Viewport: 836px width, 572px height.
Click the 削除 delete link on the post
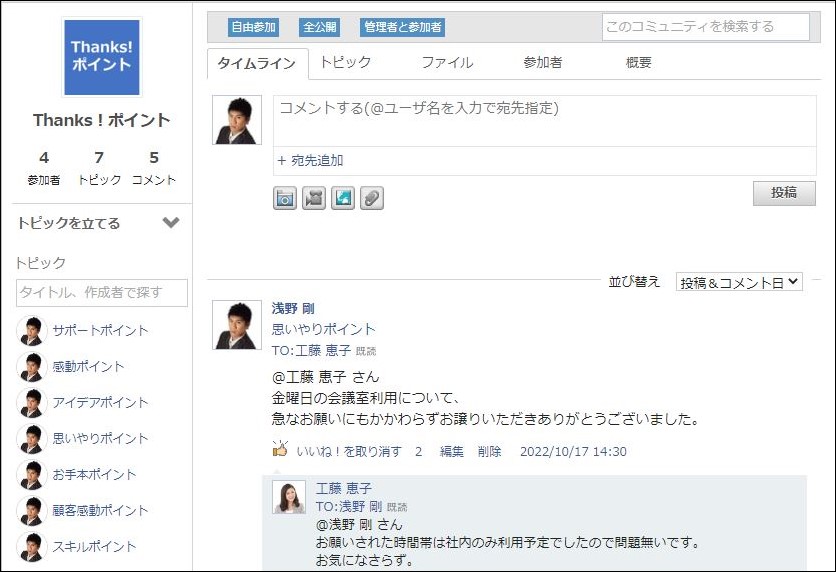tap(489, 452)
